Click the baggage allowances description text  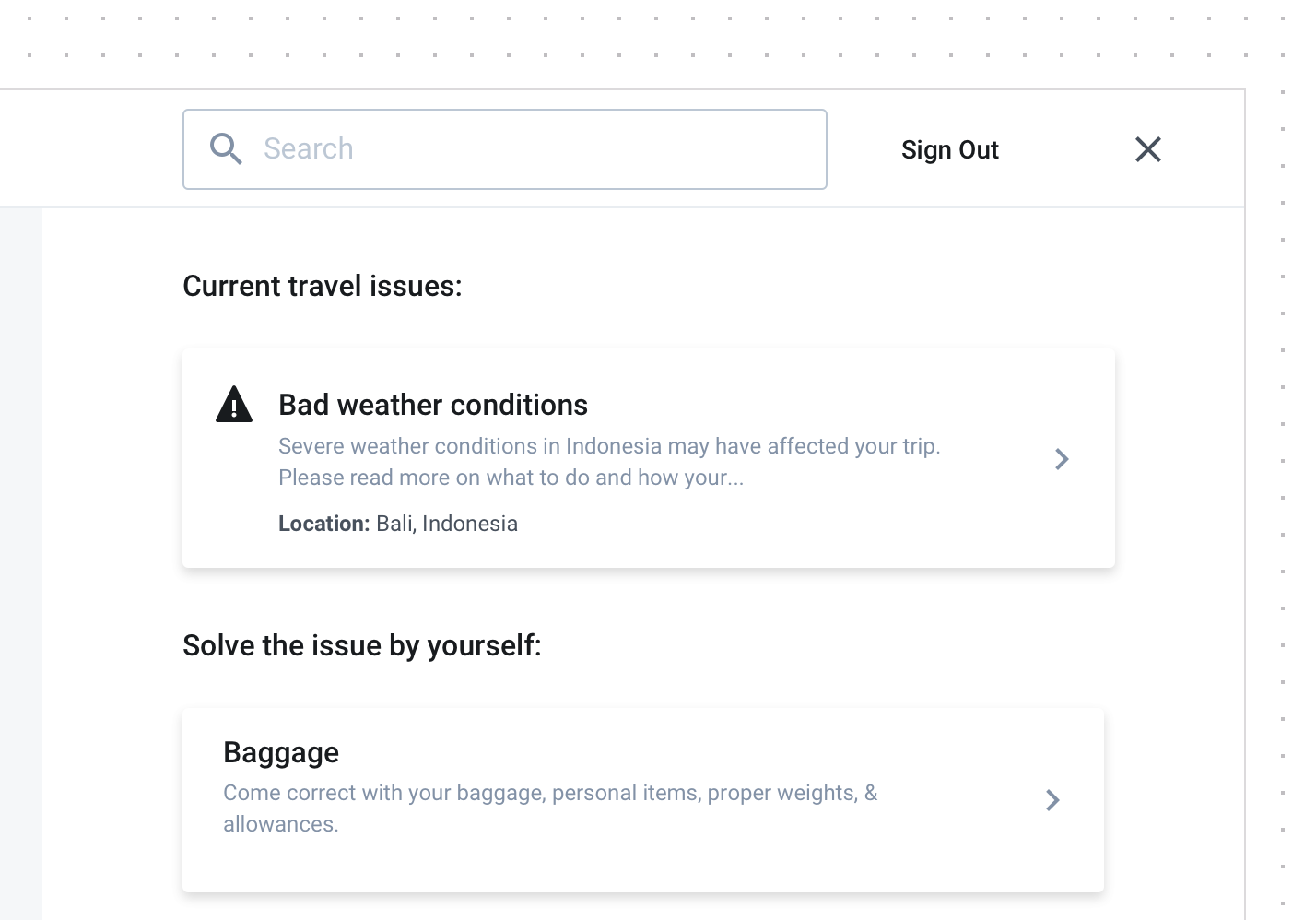point(549,808)
